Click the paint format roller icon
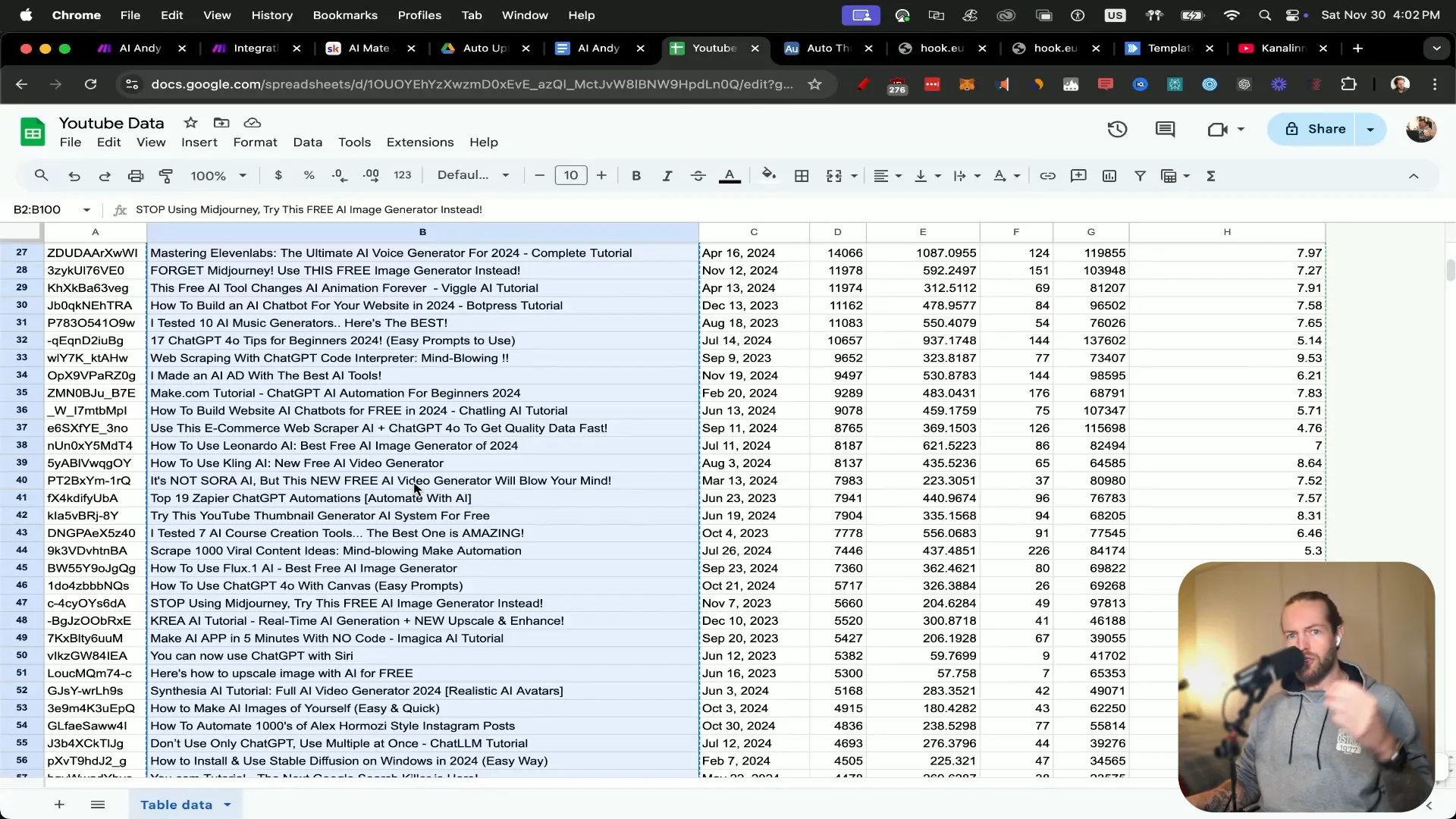The width and height of the screenshot is (1456, 819). click(165, 176)
